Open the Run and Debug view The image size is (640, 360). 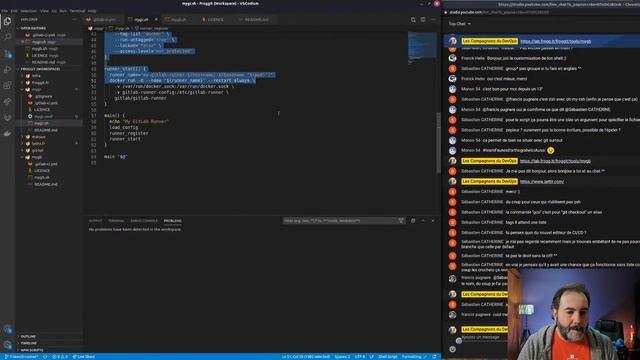click(7, 69)
